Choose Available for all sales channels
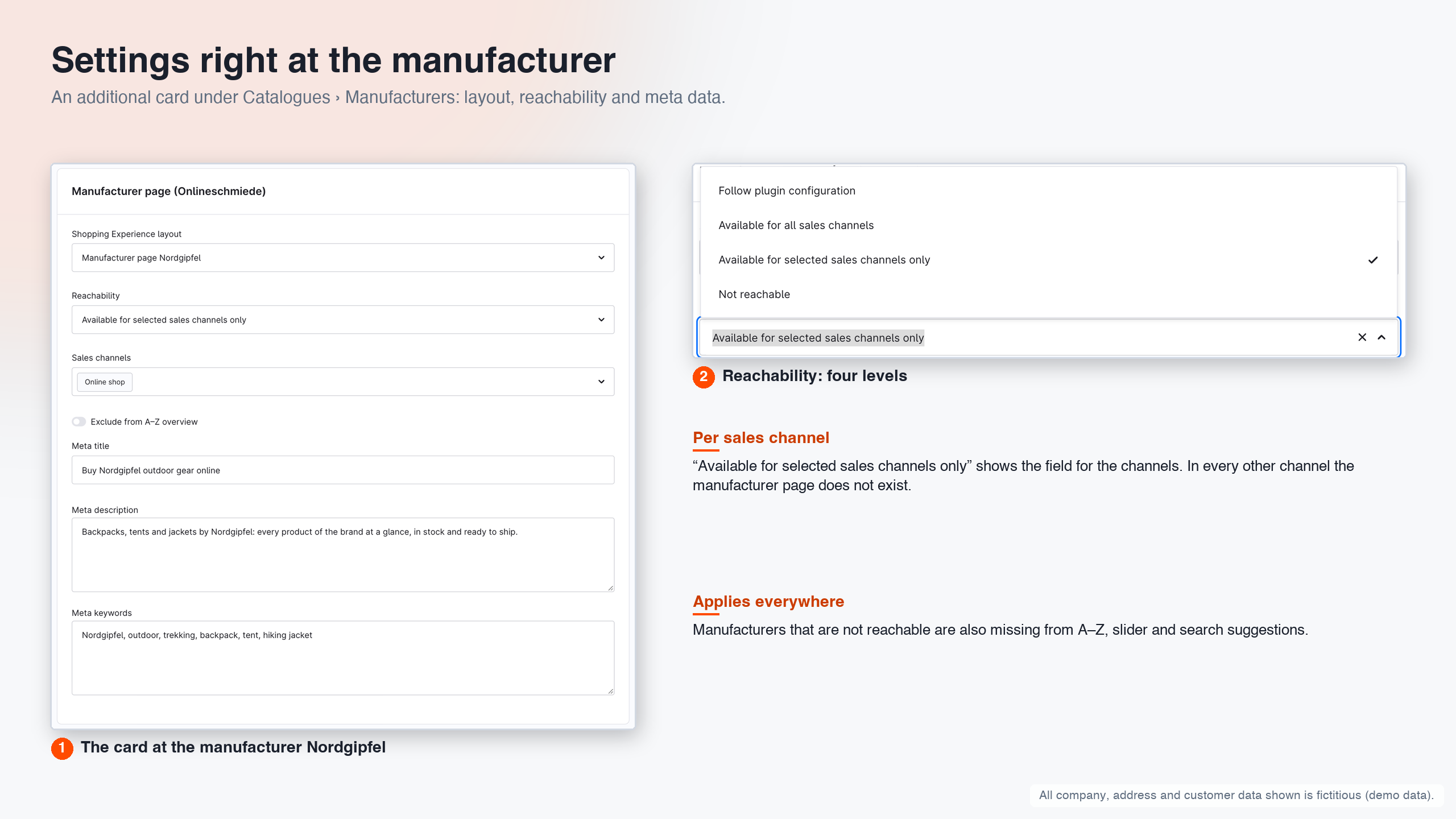 click(x=1048, y=225)
